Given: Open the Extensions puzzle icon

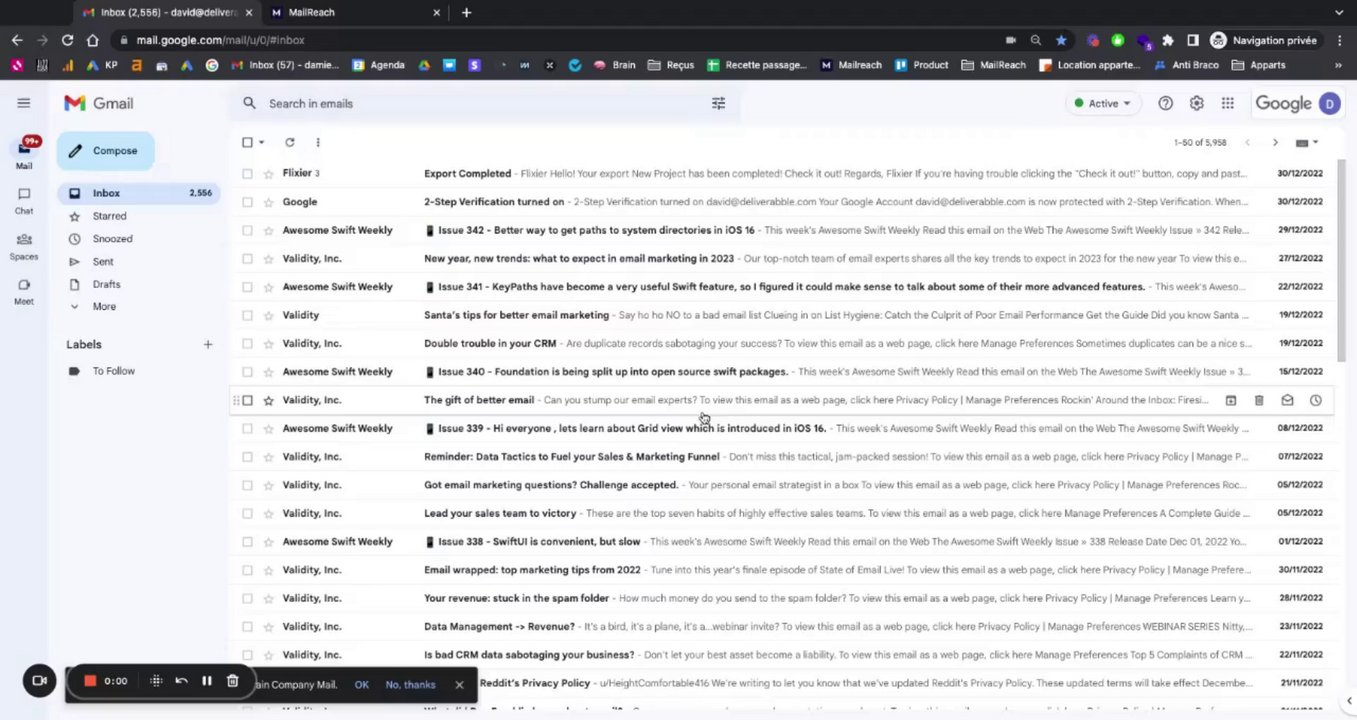Looking at the screenshot, I should [x=1167, y=40].
